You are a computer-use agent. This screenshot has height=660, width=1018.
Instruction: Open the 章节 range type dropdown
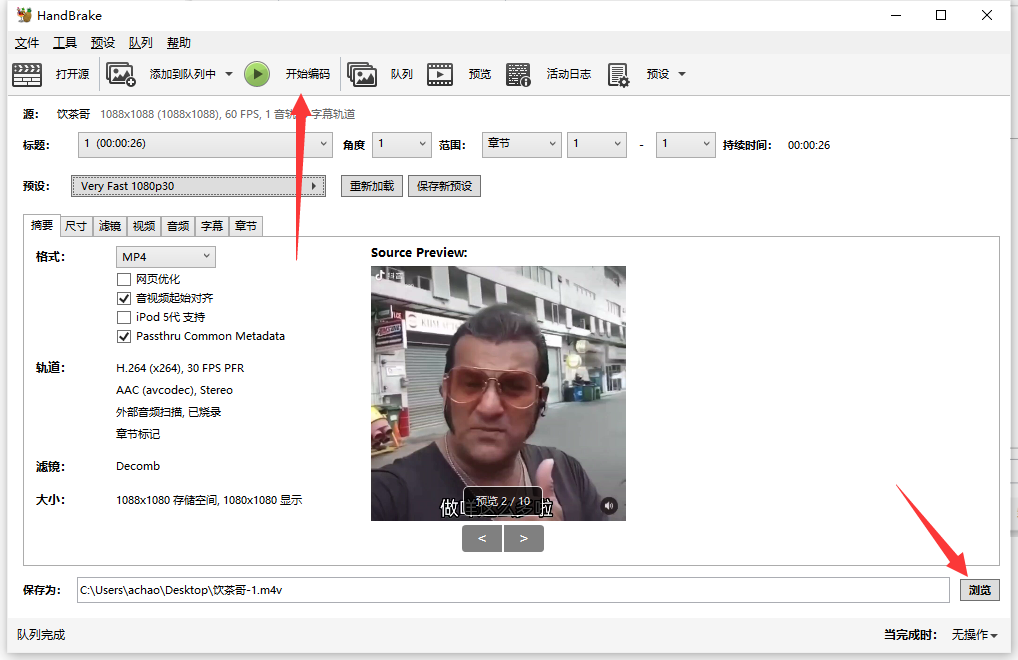(521, 144)
